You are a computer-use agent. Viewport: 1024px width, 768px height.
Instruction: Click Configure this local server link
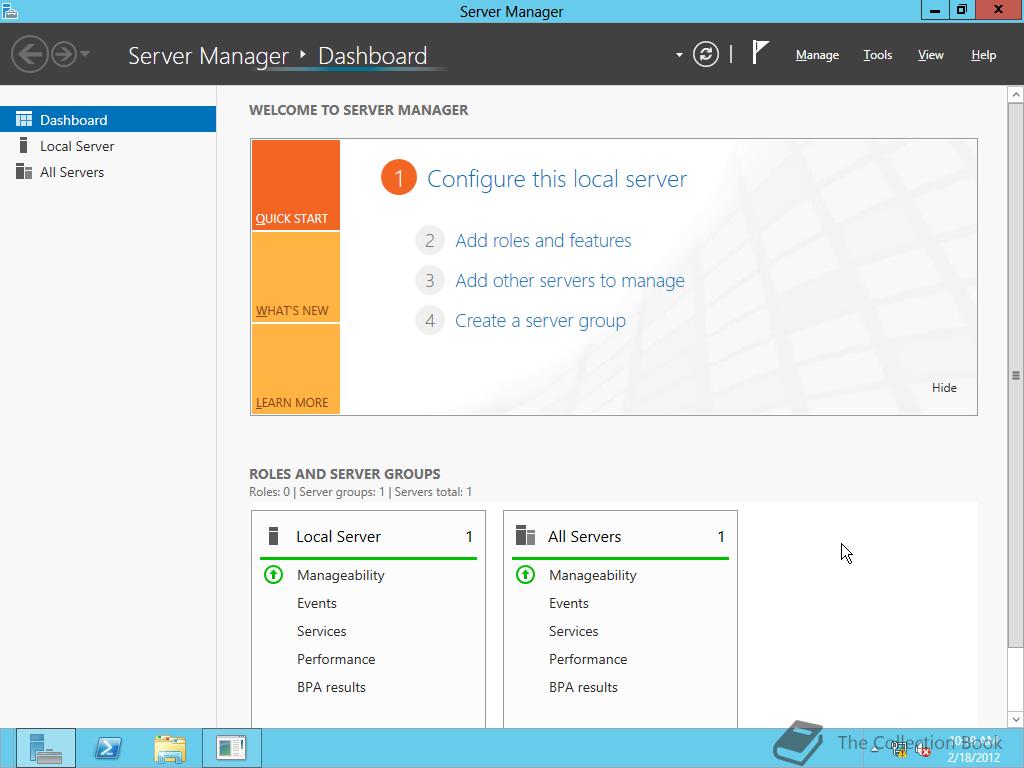click(x=556, y=179)
